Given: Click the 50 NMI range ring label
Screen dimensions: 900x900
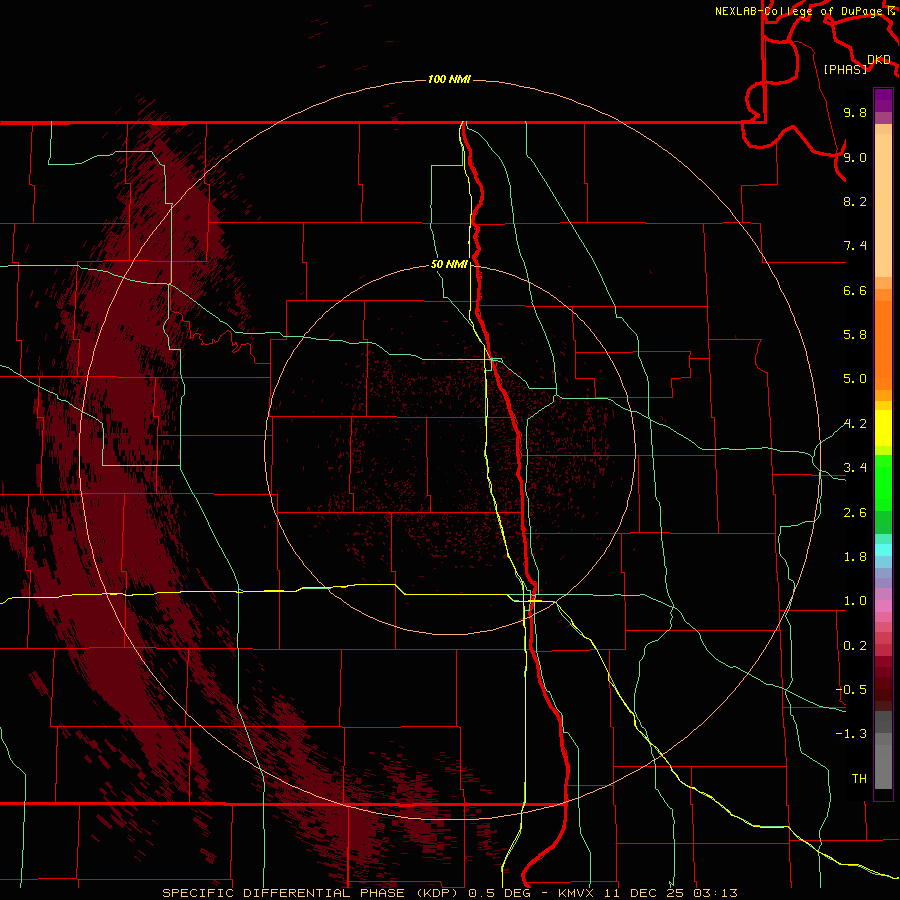Looking at the screenshot, I should point(449,264).
